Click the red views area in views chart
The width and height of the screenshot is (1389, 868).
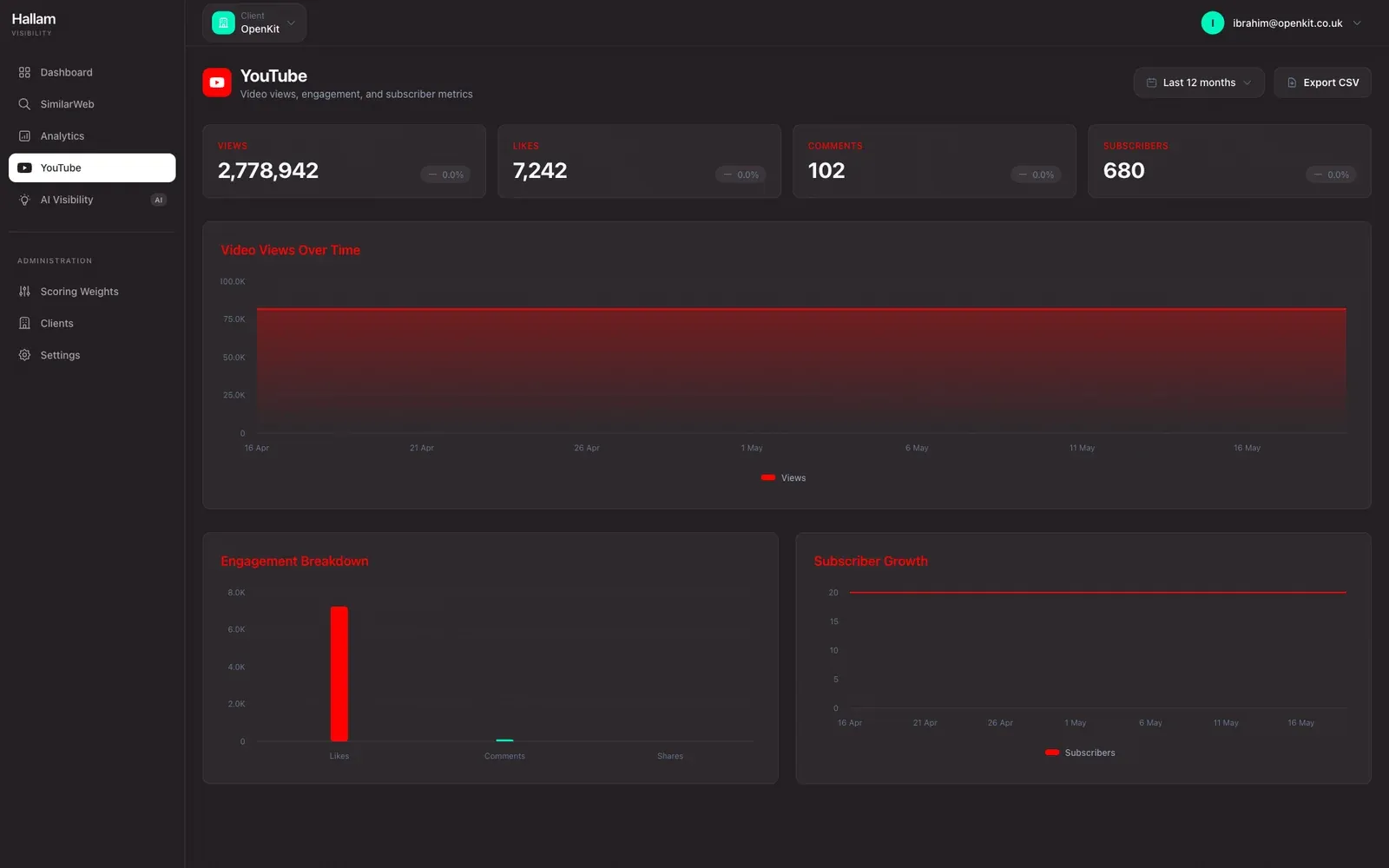801,371
